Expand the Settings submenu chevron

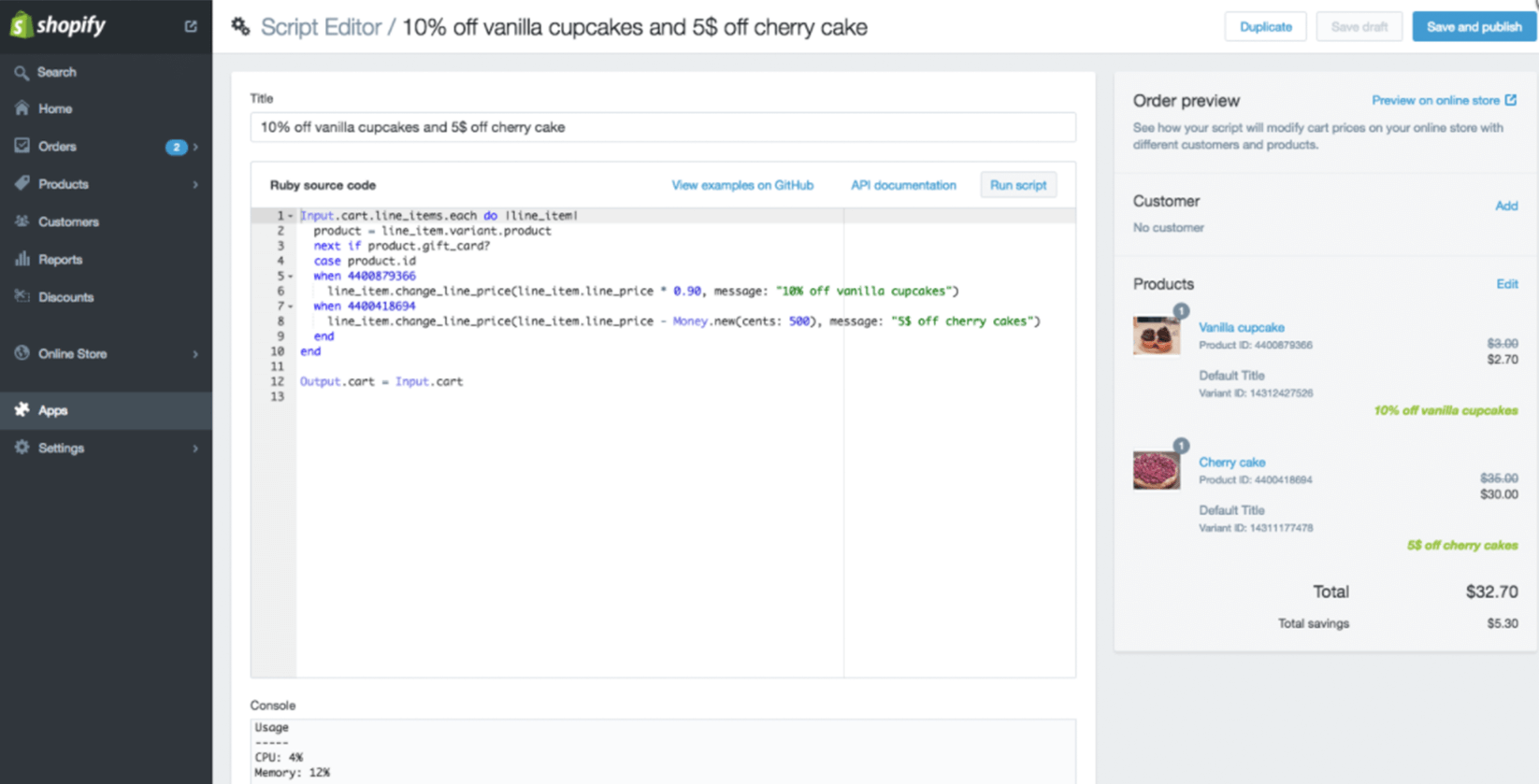195,449
